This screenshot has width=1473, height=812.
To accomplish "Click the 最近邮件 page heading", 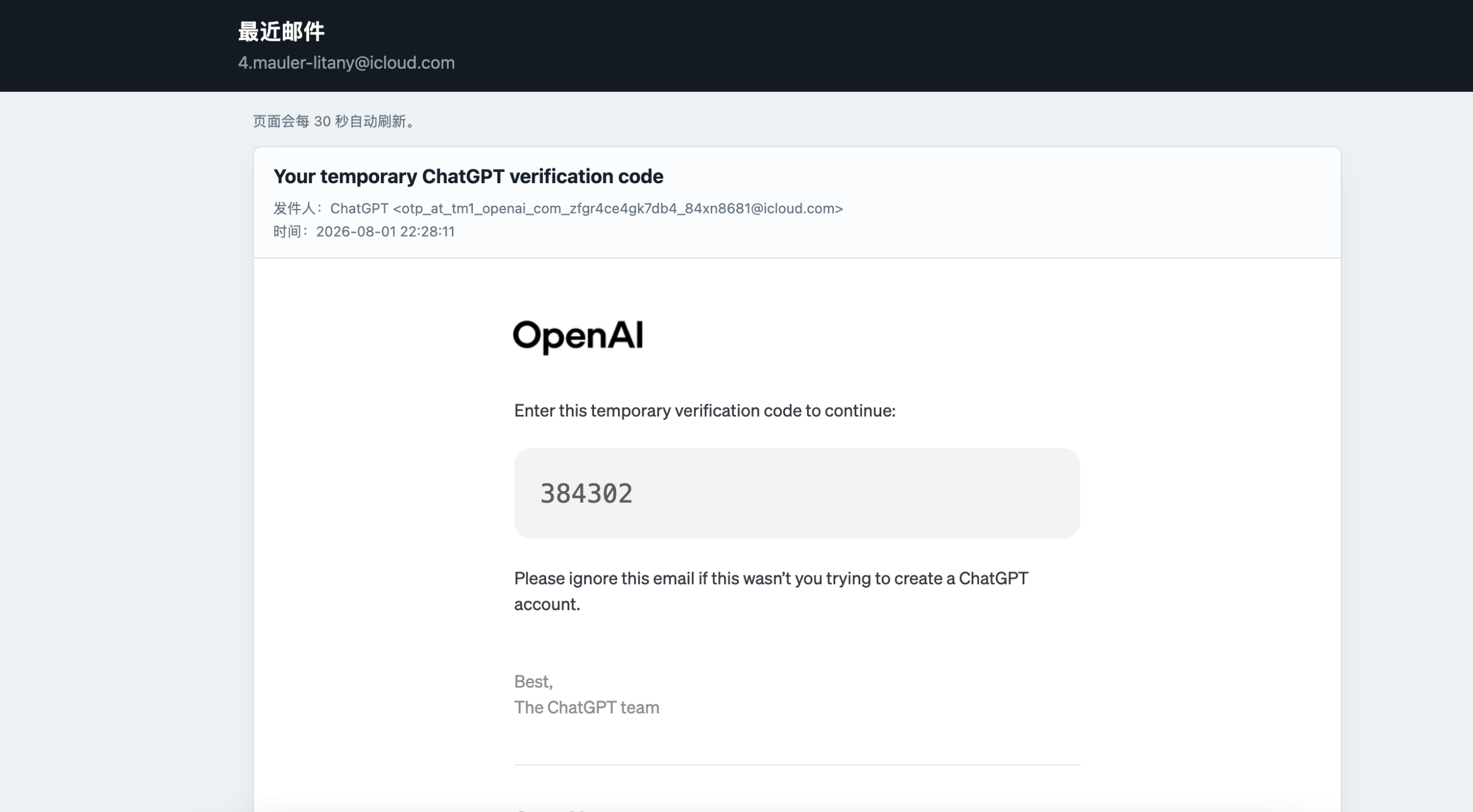I will pyautogui.click(x=281, y=31).
